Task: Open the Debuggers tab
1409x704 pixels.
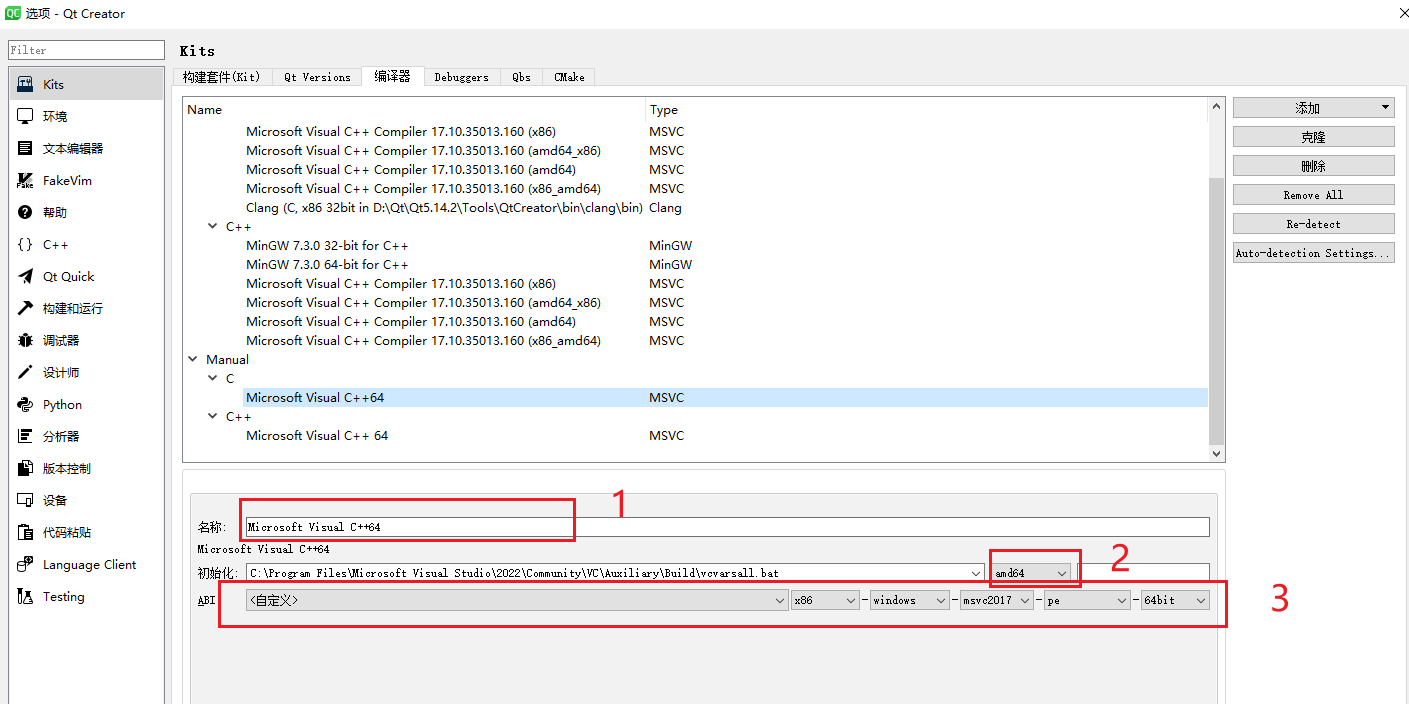Action: tap(461, 77)
